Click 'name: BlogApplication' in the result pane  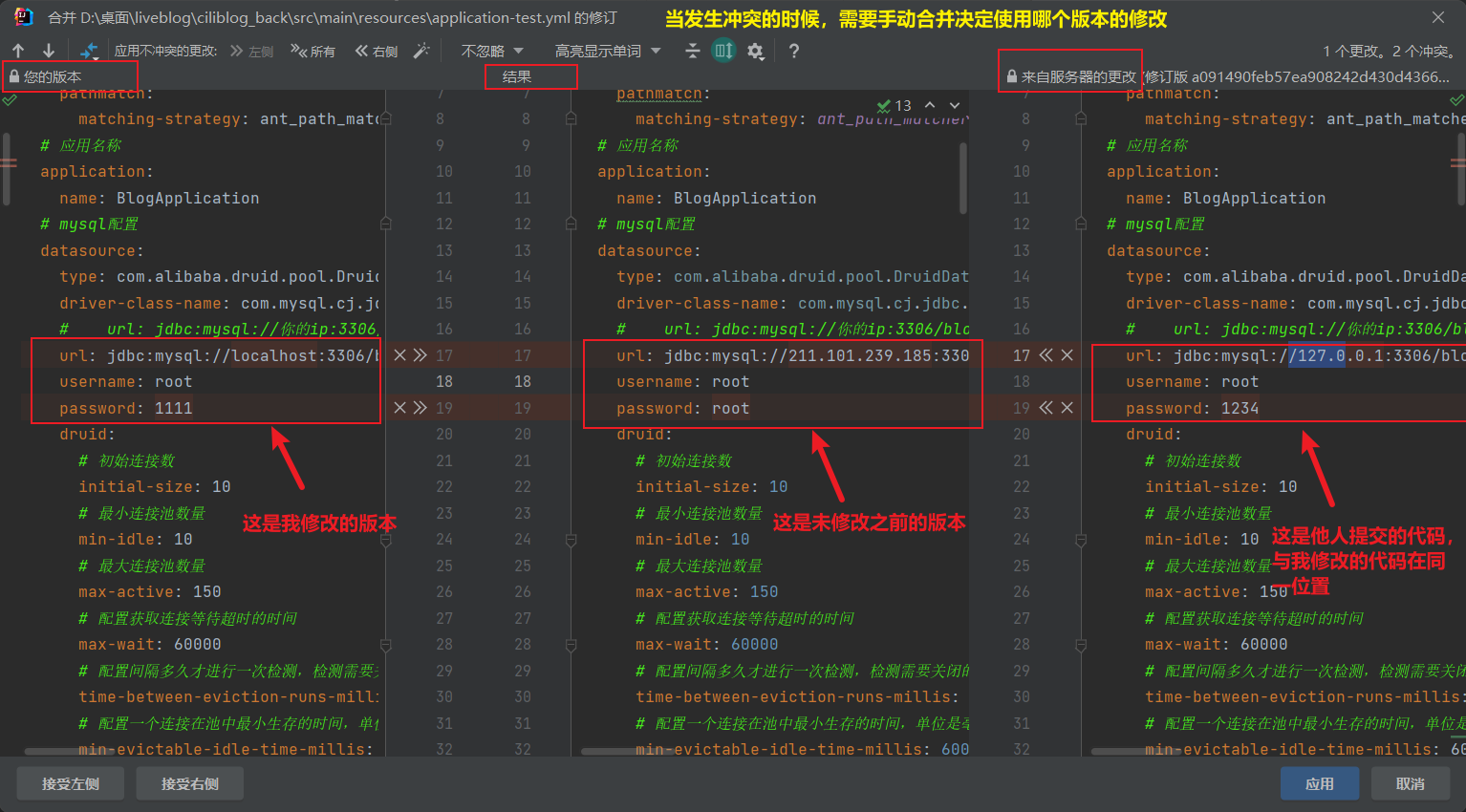[x=717, y=198]
